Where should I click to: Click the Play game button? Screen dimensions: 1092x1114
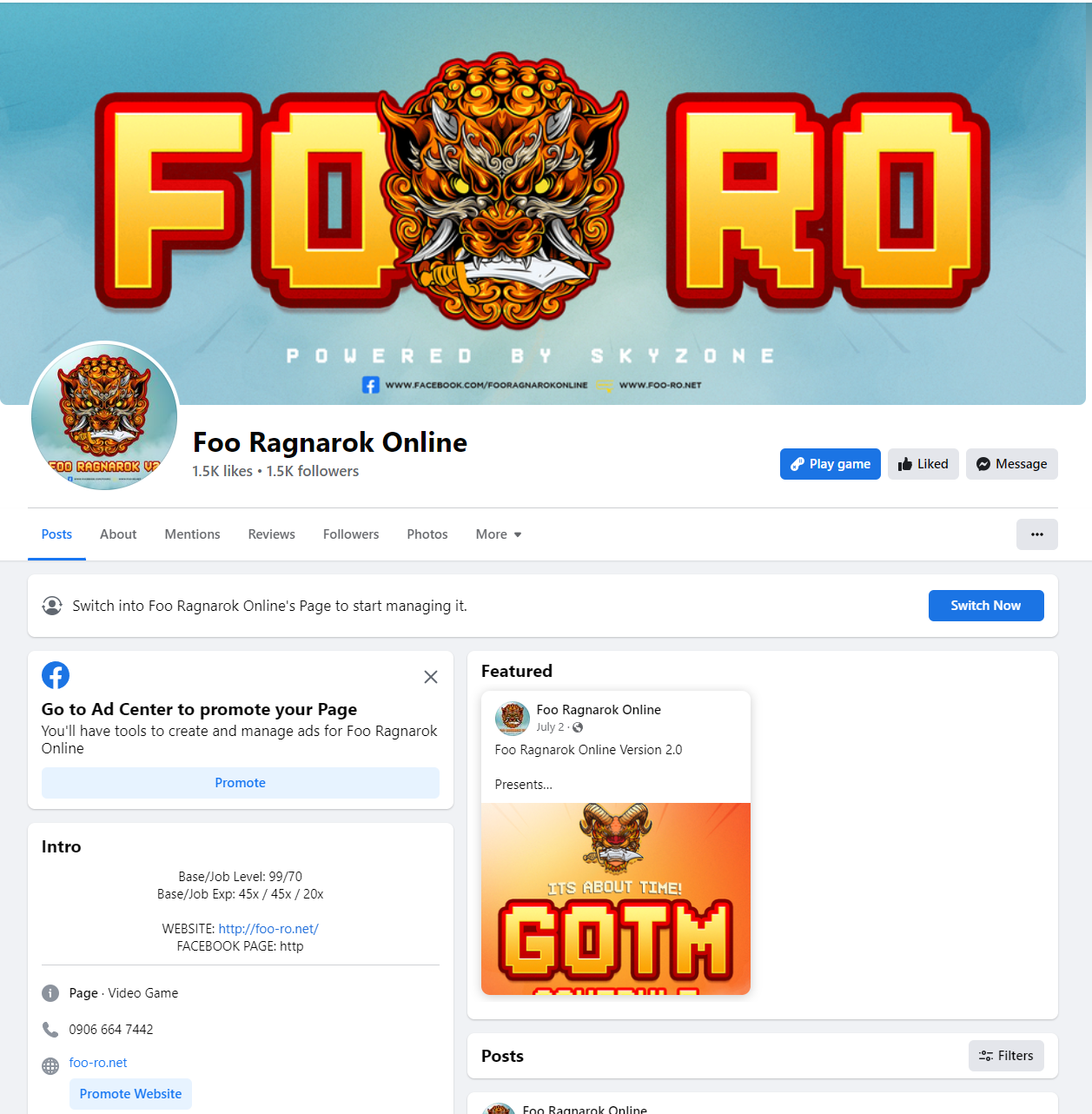coord(830,464)
